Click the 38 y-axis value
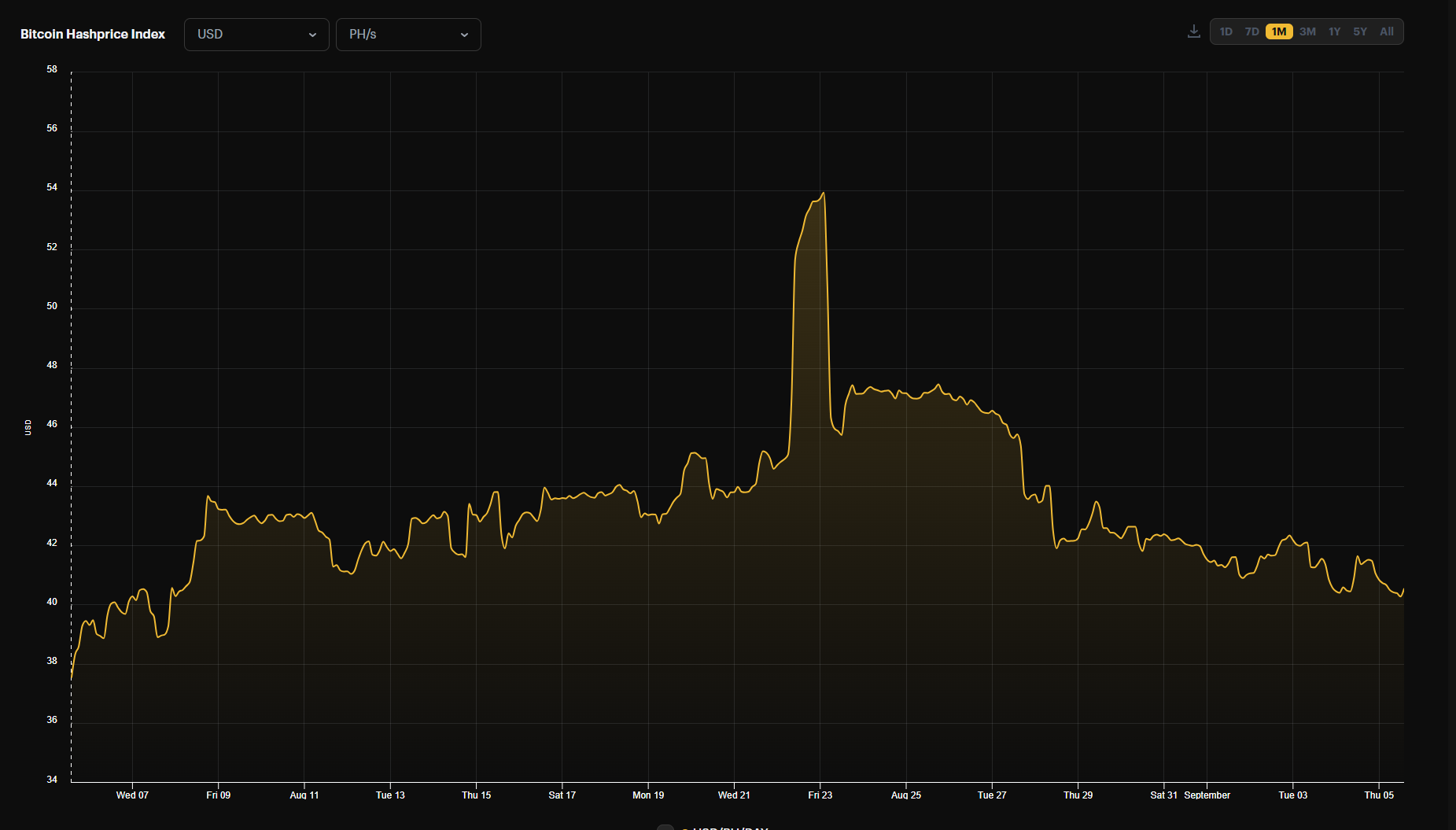1456x830 pixels. coord(52,661)
